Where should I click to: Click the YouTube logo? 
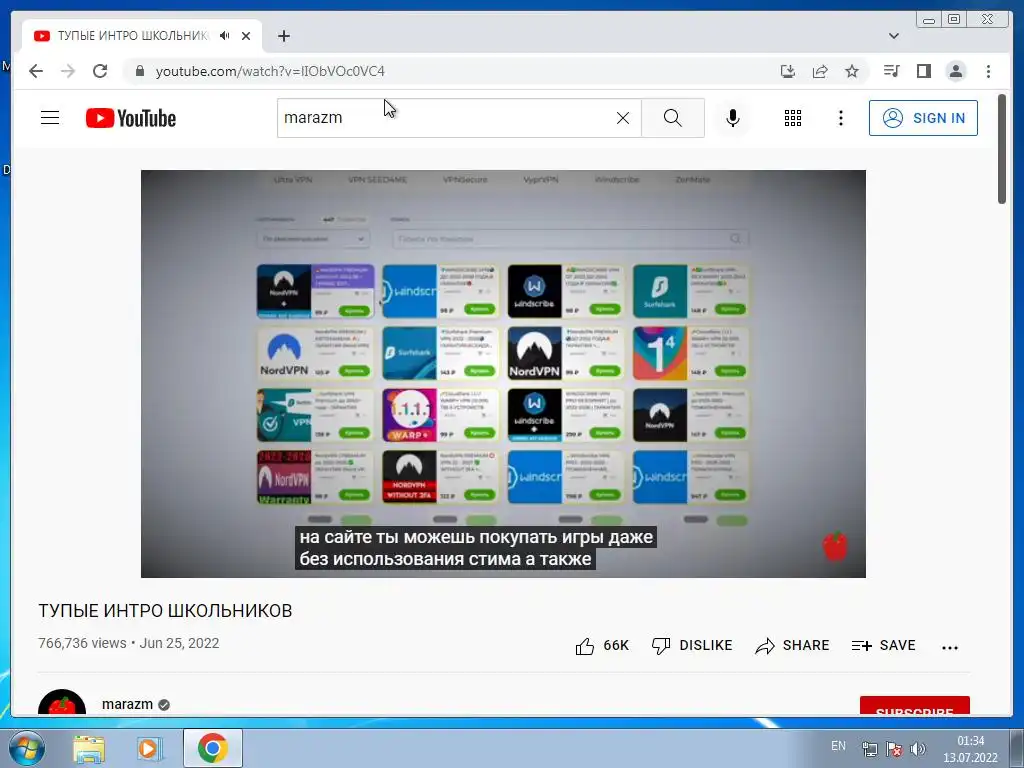click(131, 118)
